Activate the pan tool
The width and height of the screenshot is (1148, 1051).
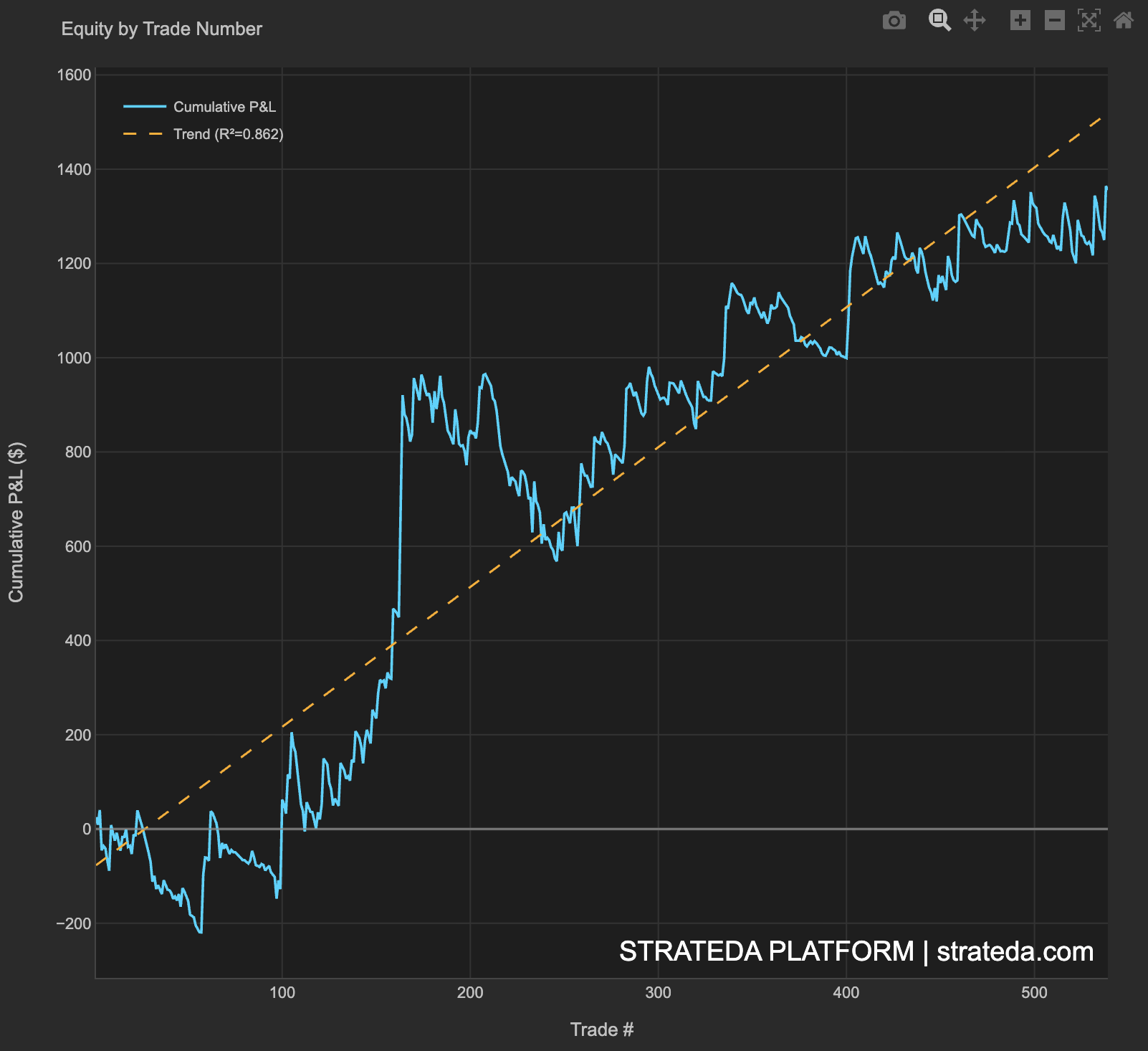pos(976,22)
